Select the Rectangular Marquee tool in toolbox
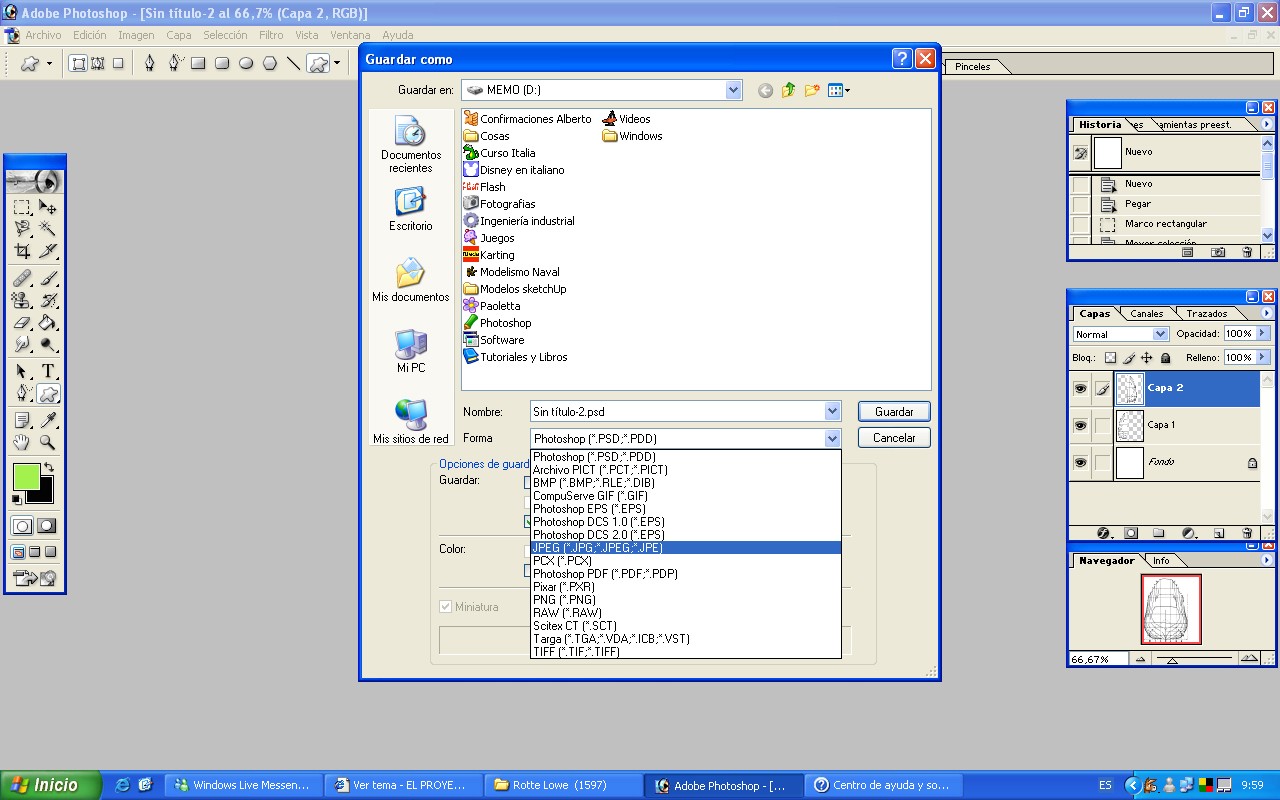The height and width of the screenshot is (800, 1280). coord(22,207)
